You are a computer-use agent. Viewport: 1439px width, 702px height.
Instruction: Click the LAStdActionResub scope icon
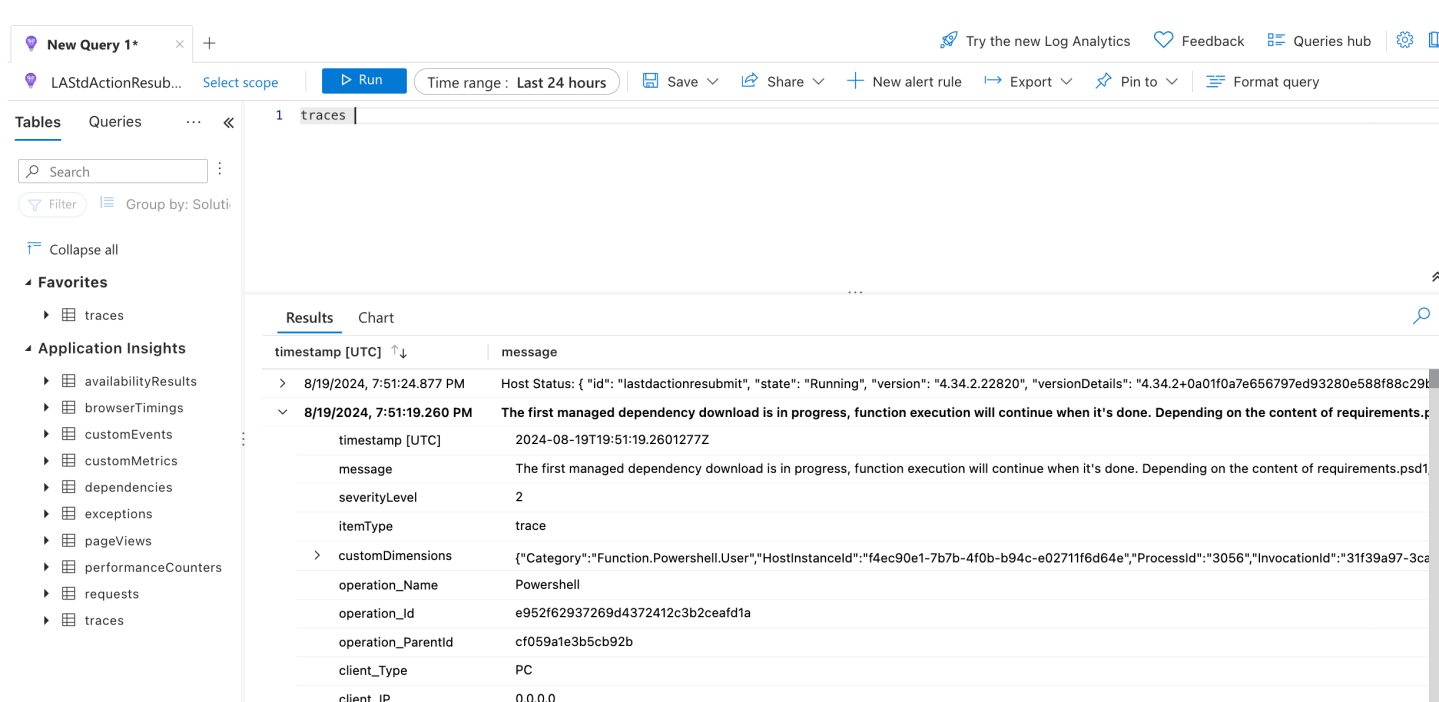30,82
